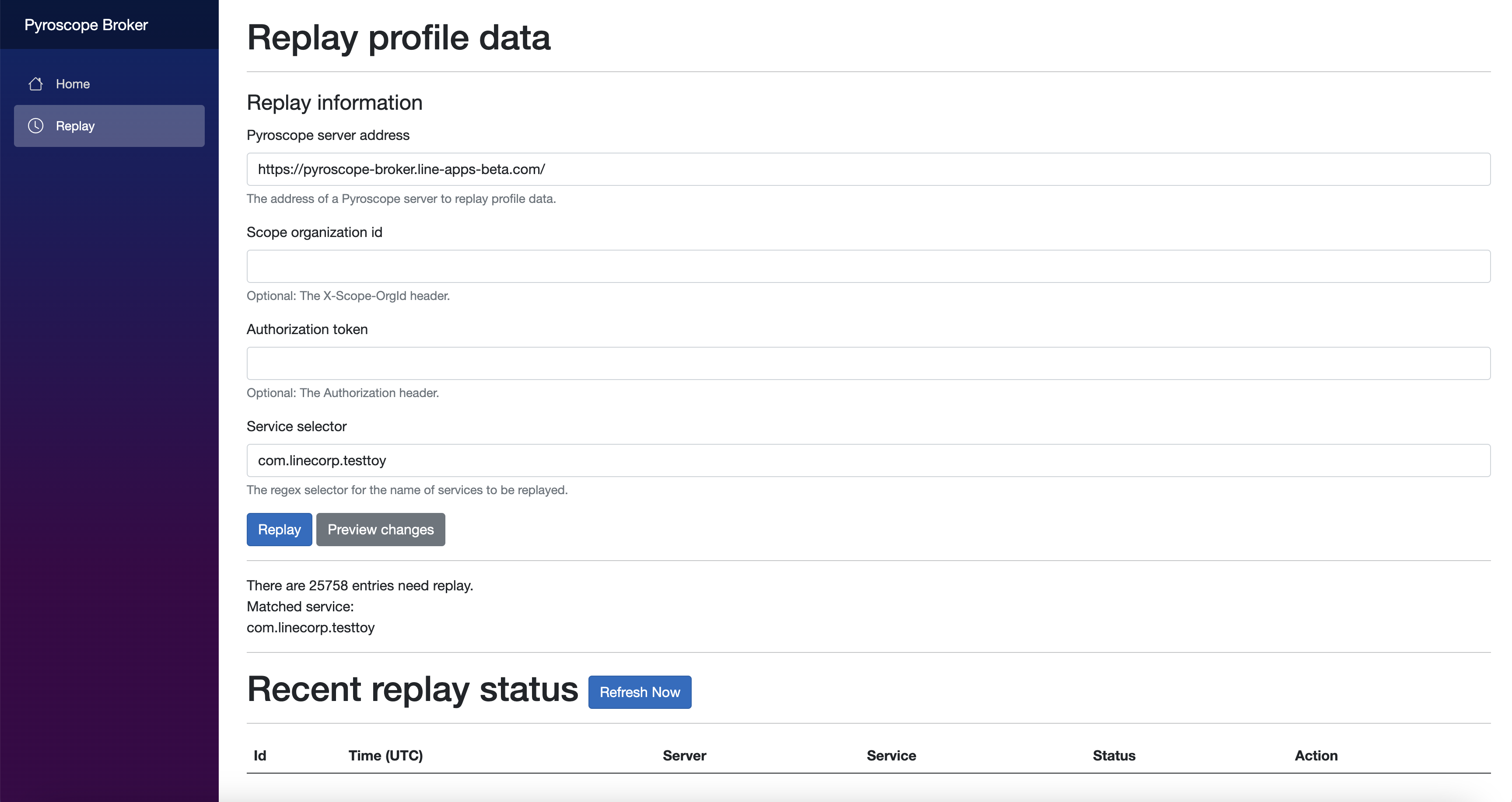Click the Replay profile data heading
1512x802 pixels.
(399, 38)
